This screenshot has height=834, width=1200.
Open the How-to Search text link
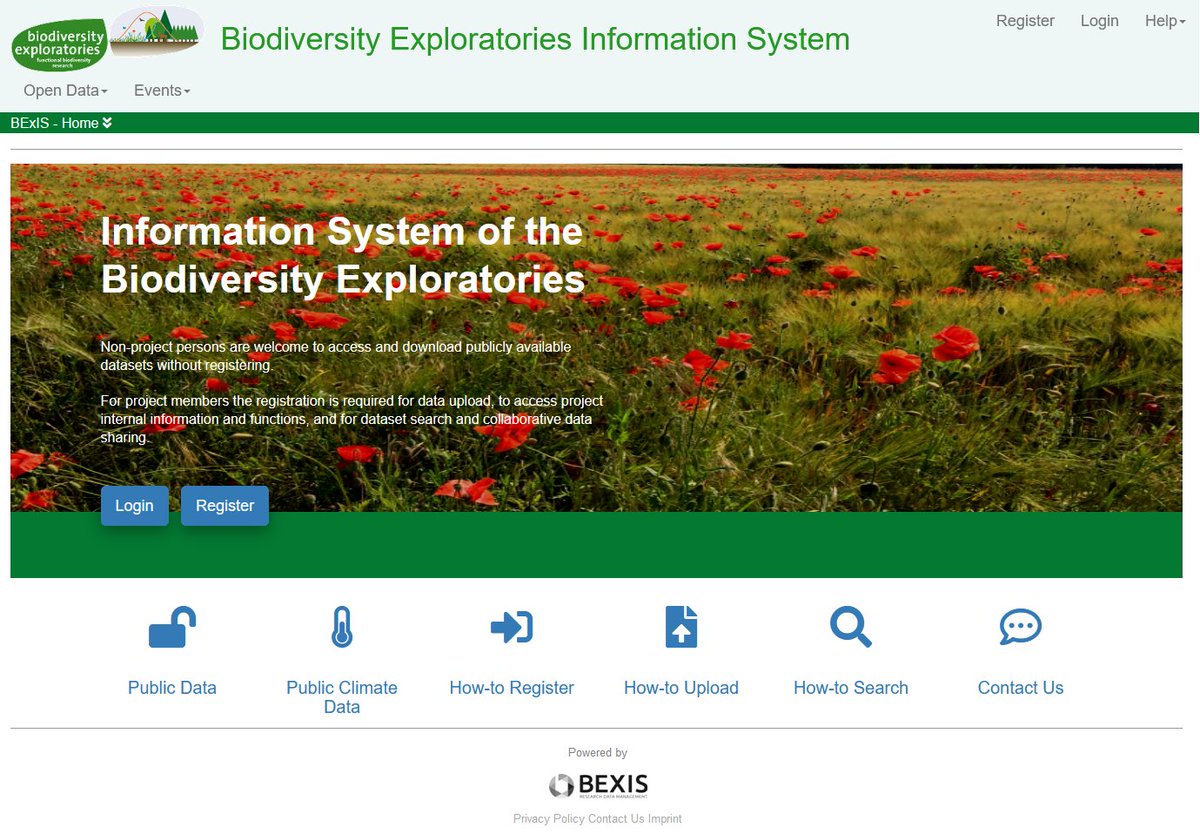click(x=851, y=688)
